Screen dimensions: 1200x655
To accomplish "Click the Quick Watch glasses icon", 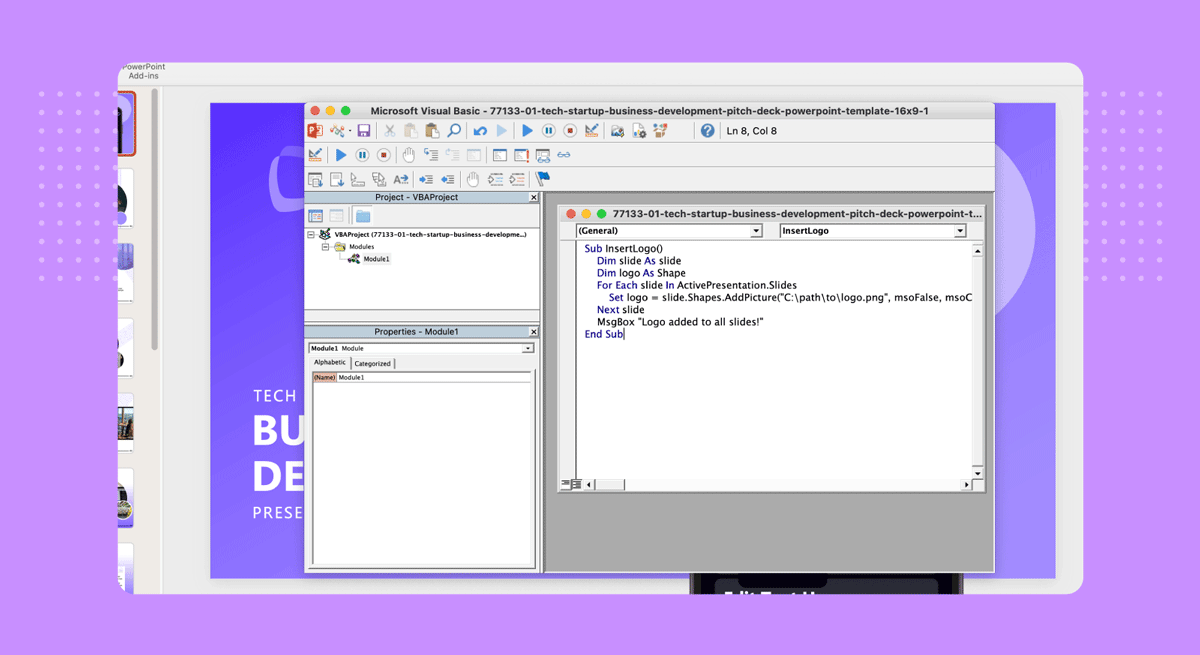I will pyautogui.click(x=564, y=155).
